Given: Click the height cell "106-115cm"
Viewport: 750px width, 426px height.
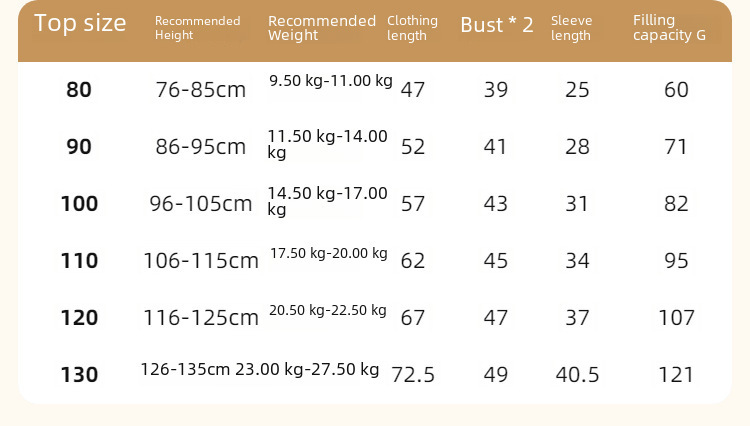Looking at the screenshot, I should click(201, 261).
